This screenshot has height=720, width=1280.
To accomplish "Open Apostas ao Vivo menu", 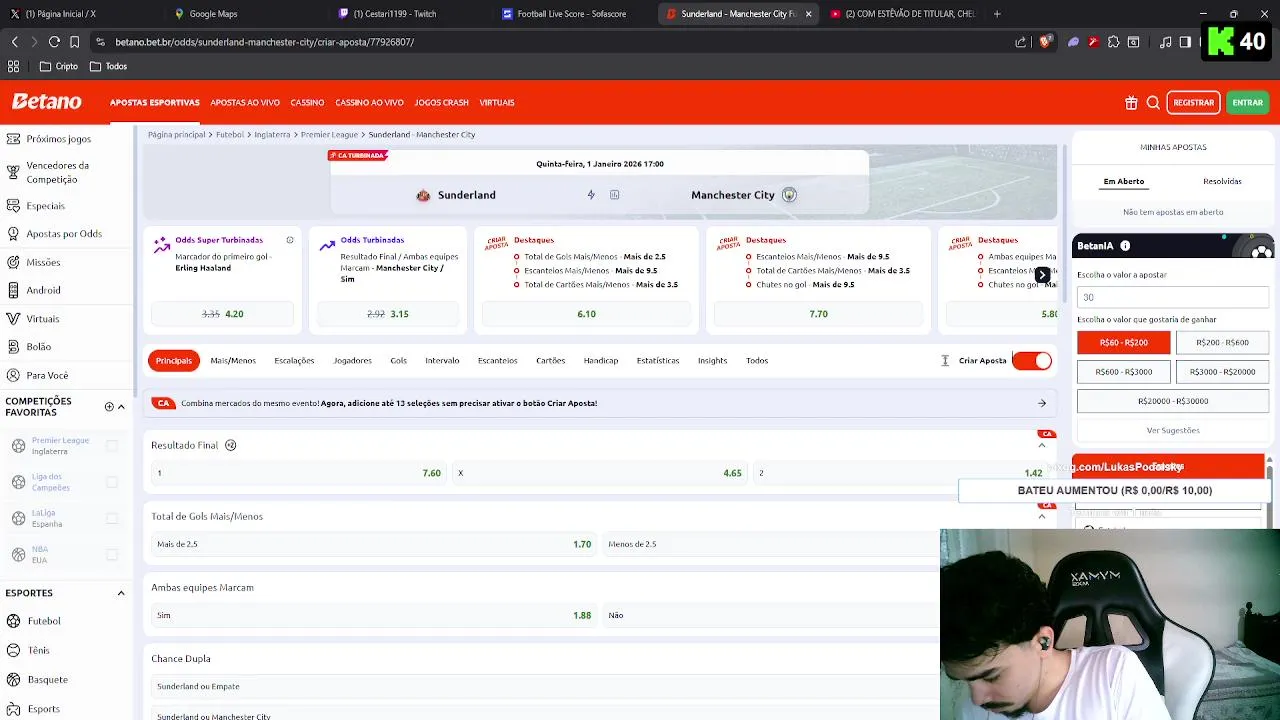I will [x=245, y=102].
